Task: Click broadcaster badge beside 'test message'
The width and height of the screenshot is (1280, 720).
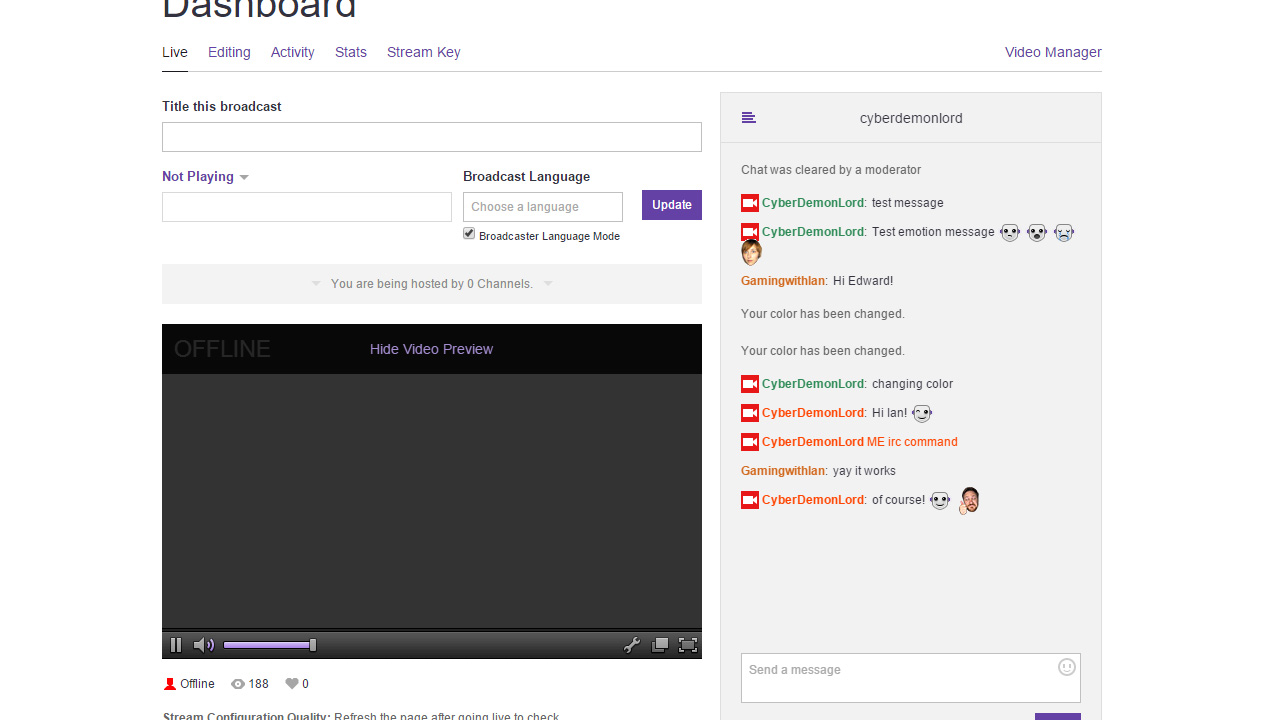Action: 750,203
